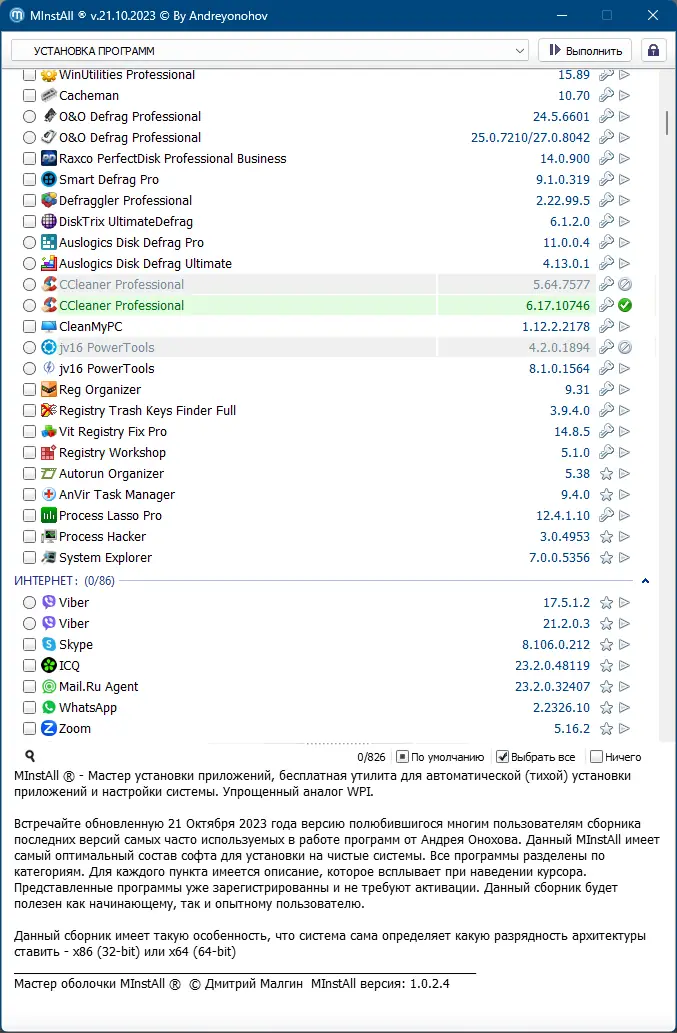Click the Mail.Ru Agent app icon
677x1033 pixels.
[x=49, y=686]
